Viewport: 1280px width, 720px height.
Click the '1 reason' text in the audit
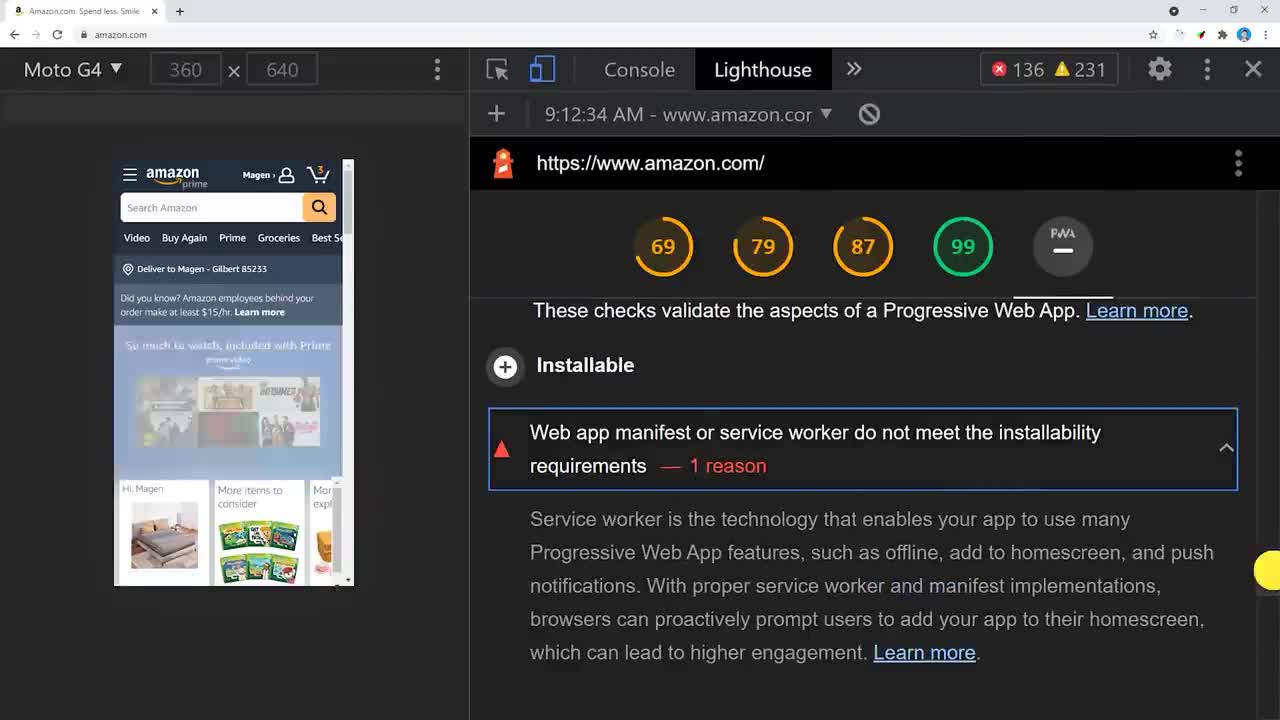pyautogui.click(x=728, y=466)
